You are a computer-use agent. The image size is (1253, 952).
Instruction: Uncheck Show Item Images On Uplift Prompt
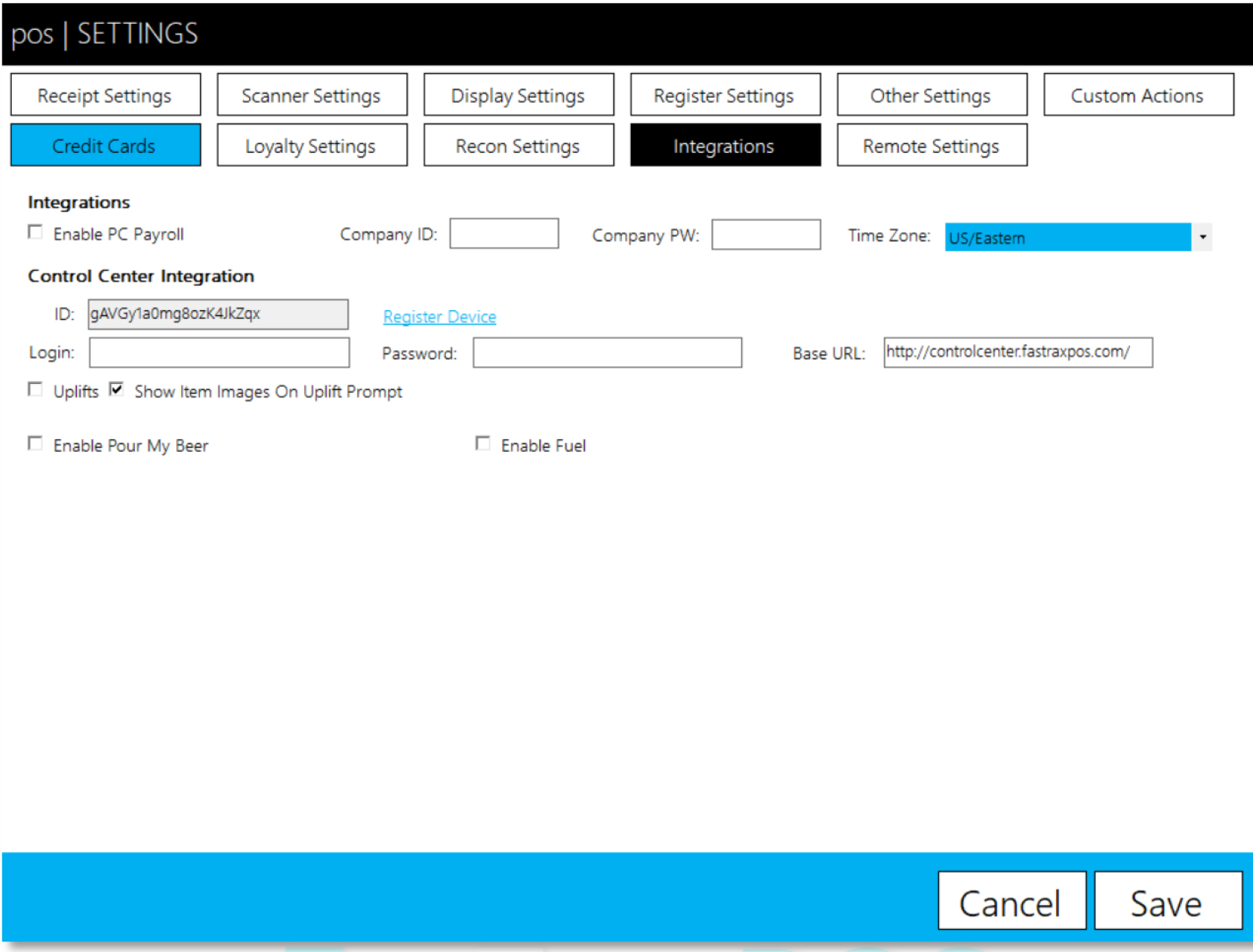[116, 390]
